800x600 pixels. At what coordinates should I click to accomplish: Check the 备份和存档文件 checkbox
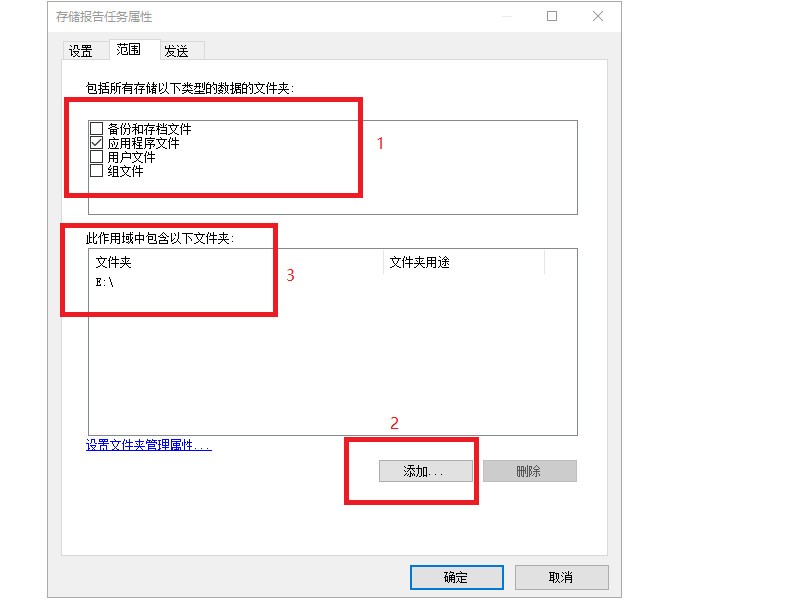[96, 128]
